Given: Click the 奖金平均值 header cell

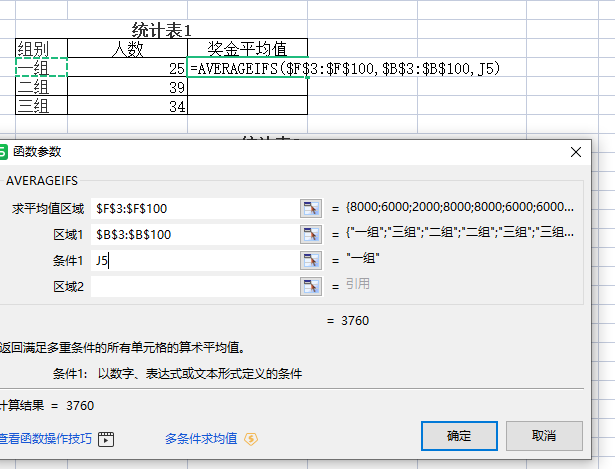Looking at the screenshot, I should [247, 48].
